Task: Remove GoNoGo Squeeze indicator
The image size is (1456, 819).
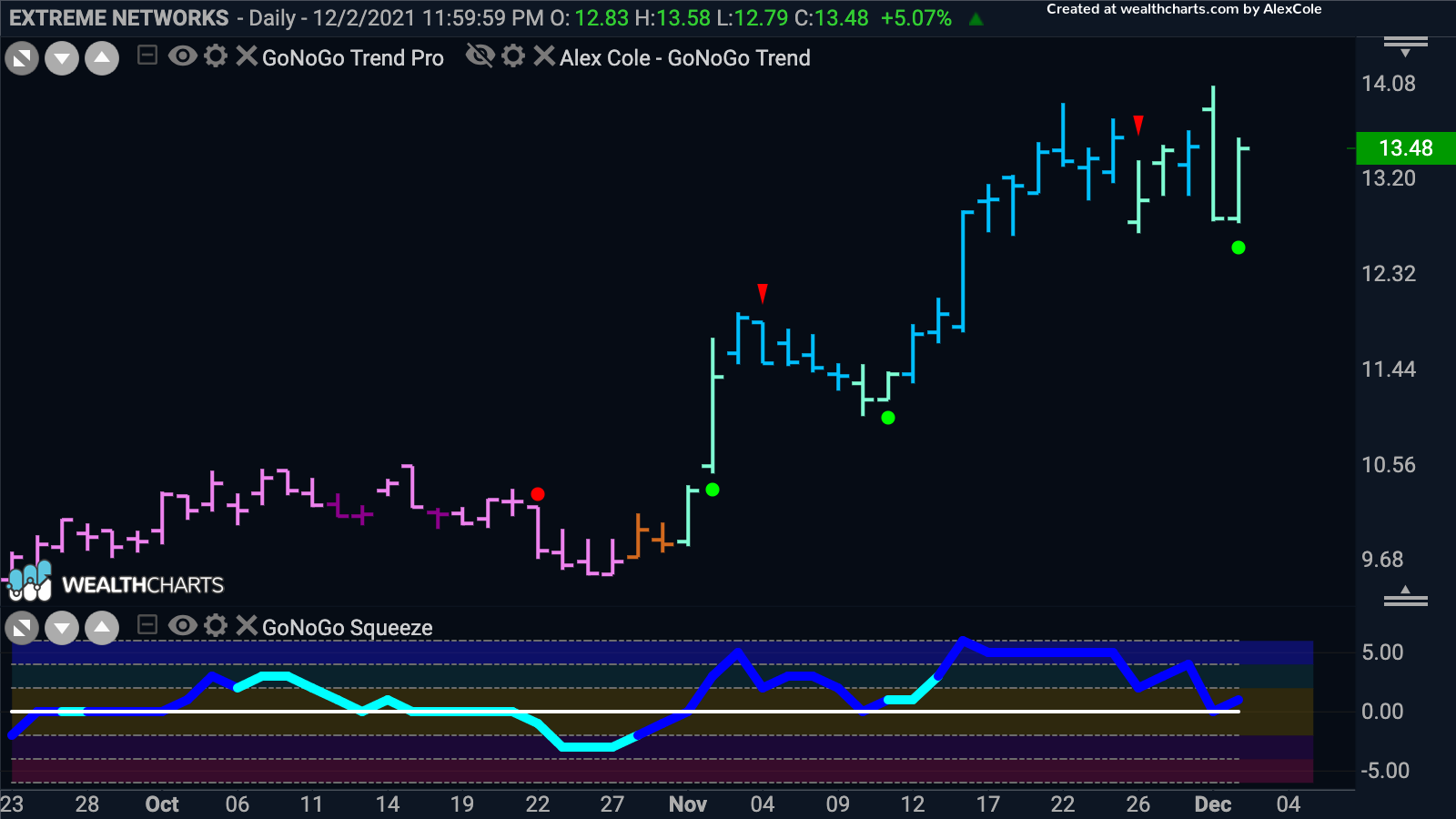Action: [x=247, y=625]
